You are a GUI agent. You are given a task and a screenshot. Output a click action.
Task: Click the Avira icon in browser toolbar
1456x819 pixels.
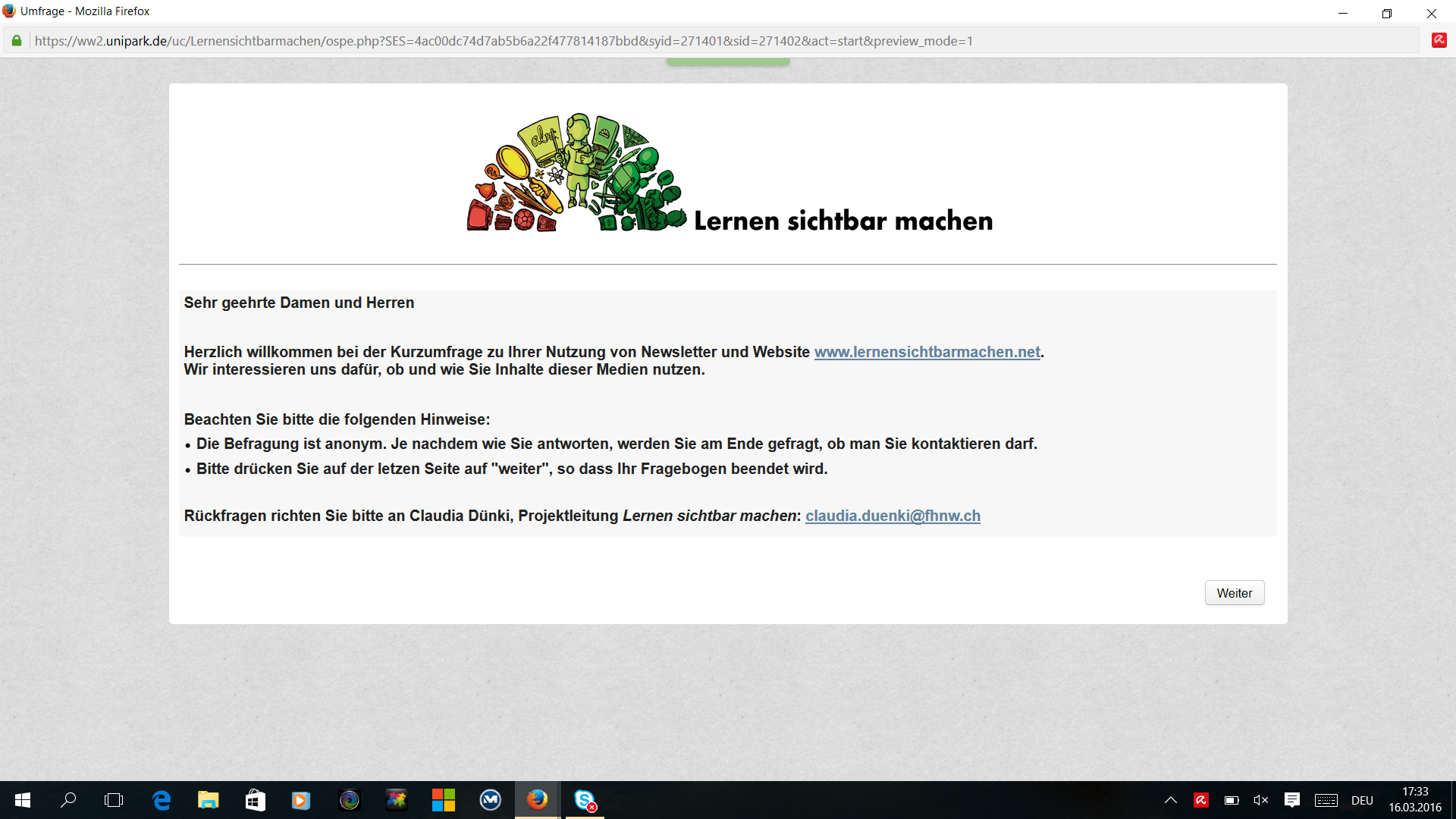pos(1439,41)
